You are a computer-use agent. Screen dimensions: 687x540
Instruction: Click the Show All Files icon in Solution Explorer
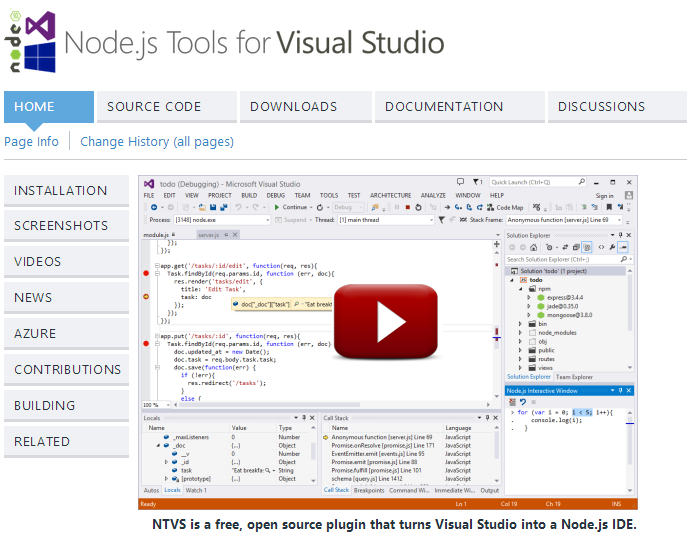tap(587, 247)
